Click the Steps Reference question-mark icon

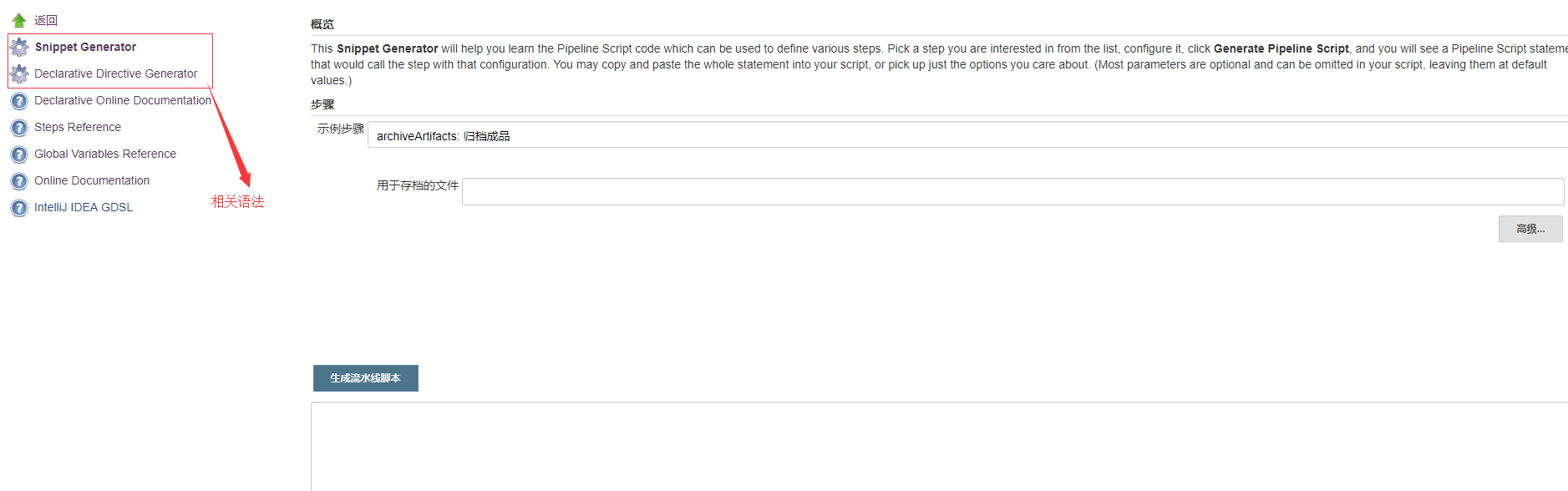click(x=19, y=128)
